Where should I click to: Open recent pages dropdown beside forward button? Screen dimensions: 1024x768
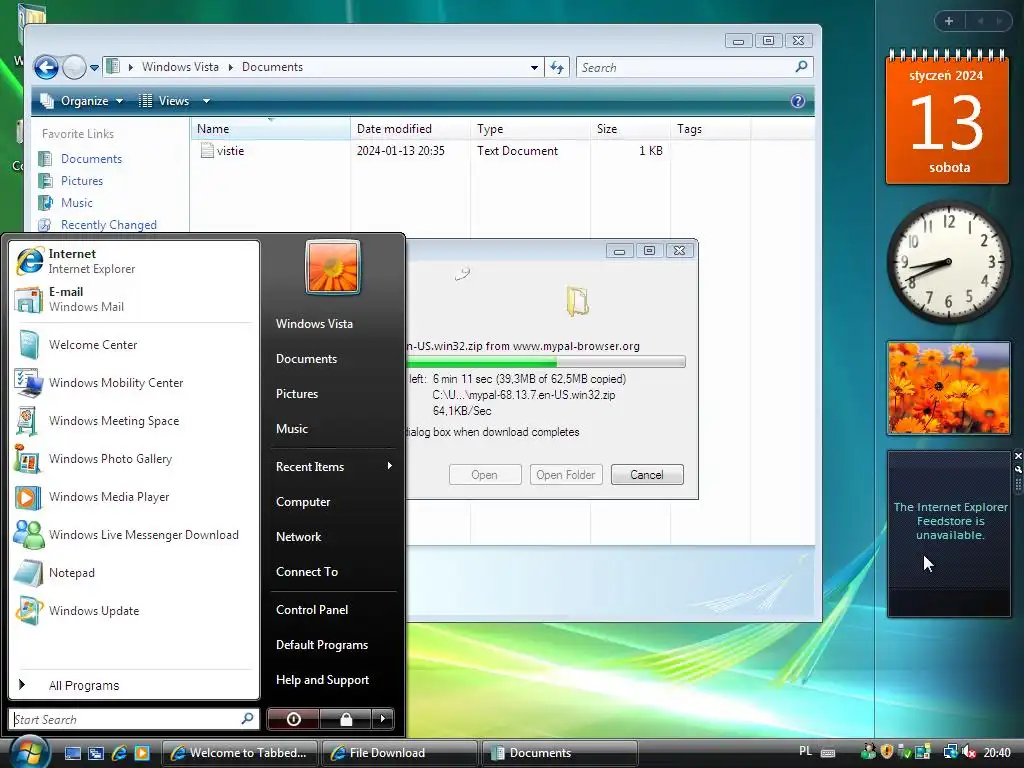pos(95,68)
